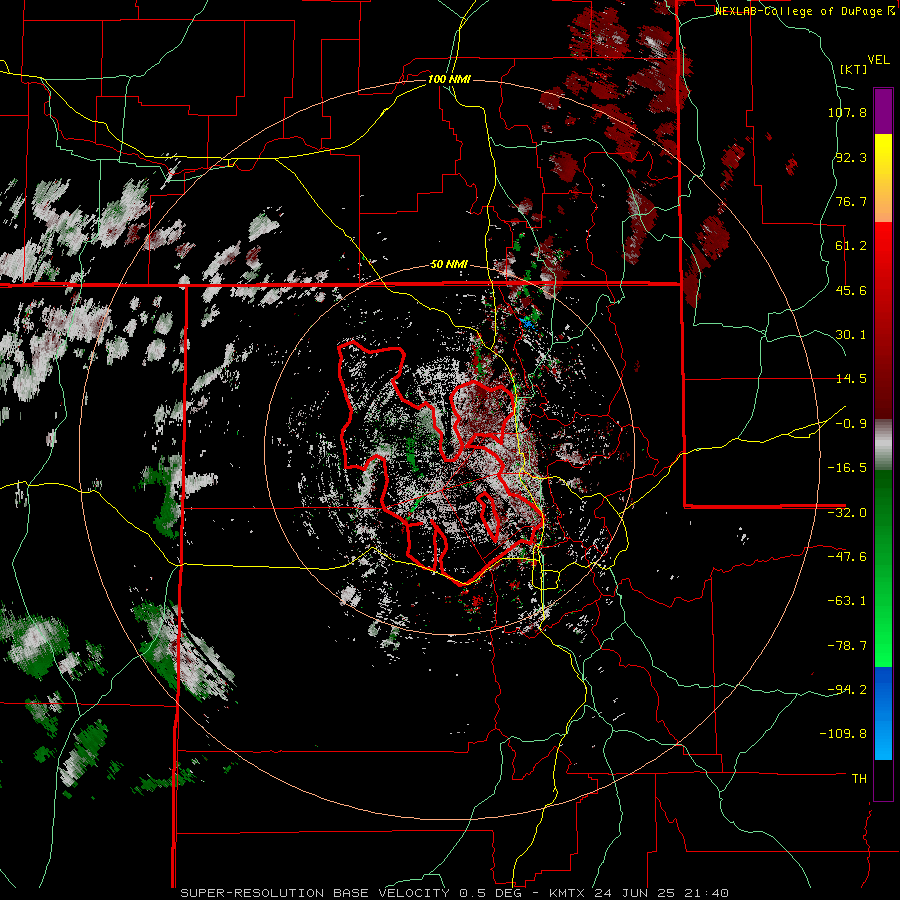The height and width of the screenshot is (900, 900).
Task: Click the TH legend label
Action: pyautogui.click(x=859, y=779)
